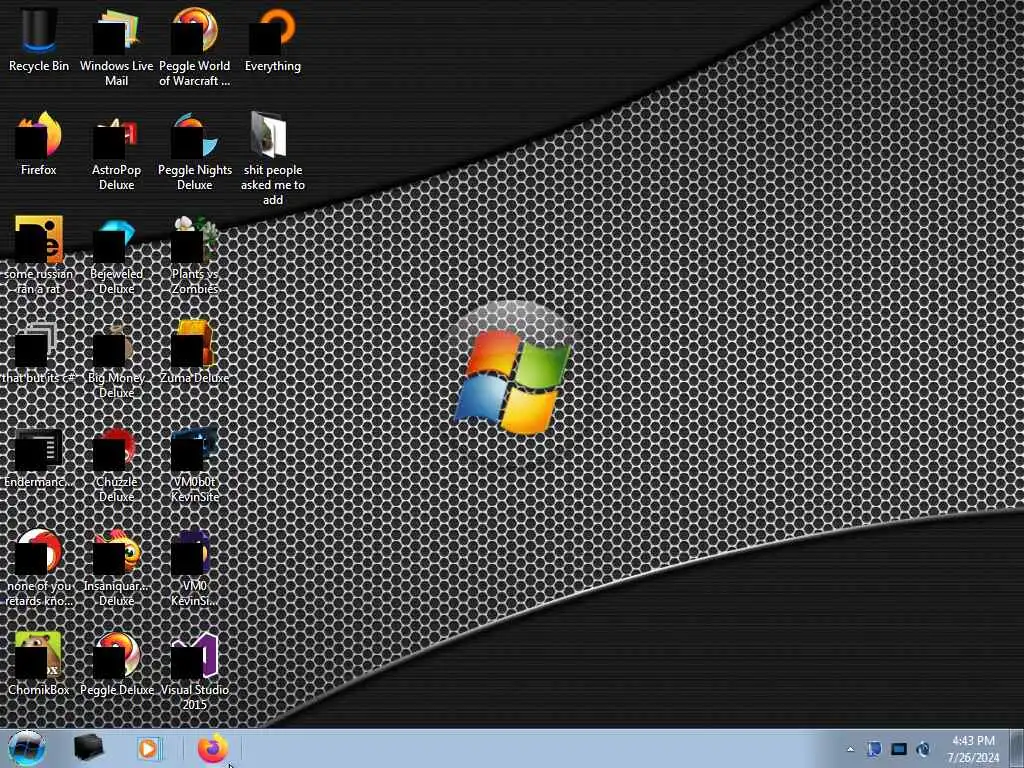This screenshot has height=768, width=1024.
Task: Select the Peggle Nights Deluxe icon
Action: pyautogui.click(x=195, y=150)
